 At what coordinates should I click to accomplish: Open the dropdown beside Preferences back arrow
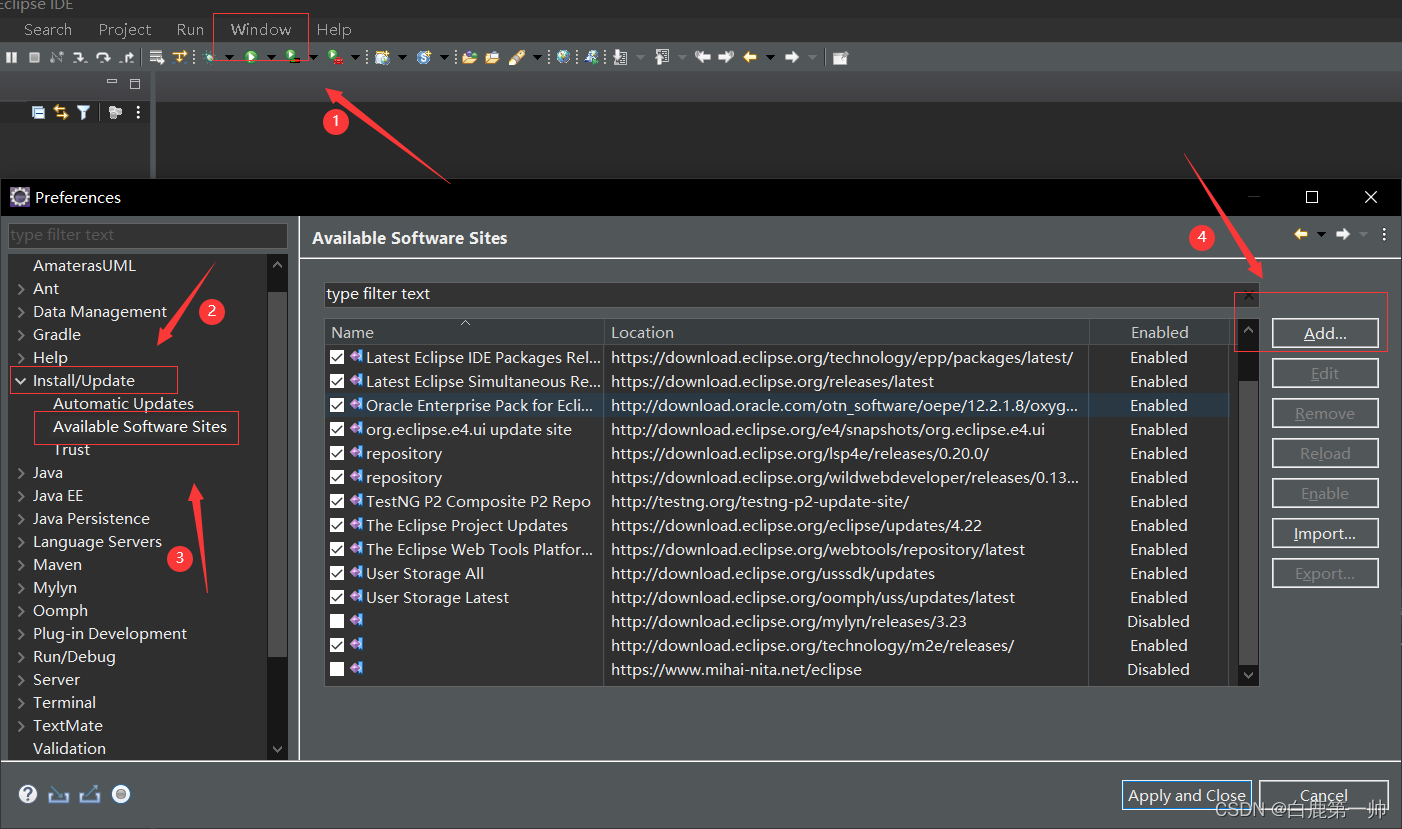tap(1321, 234)
